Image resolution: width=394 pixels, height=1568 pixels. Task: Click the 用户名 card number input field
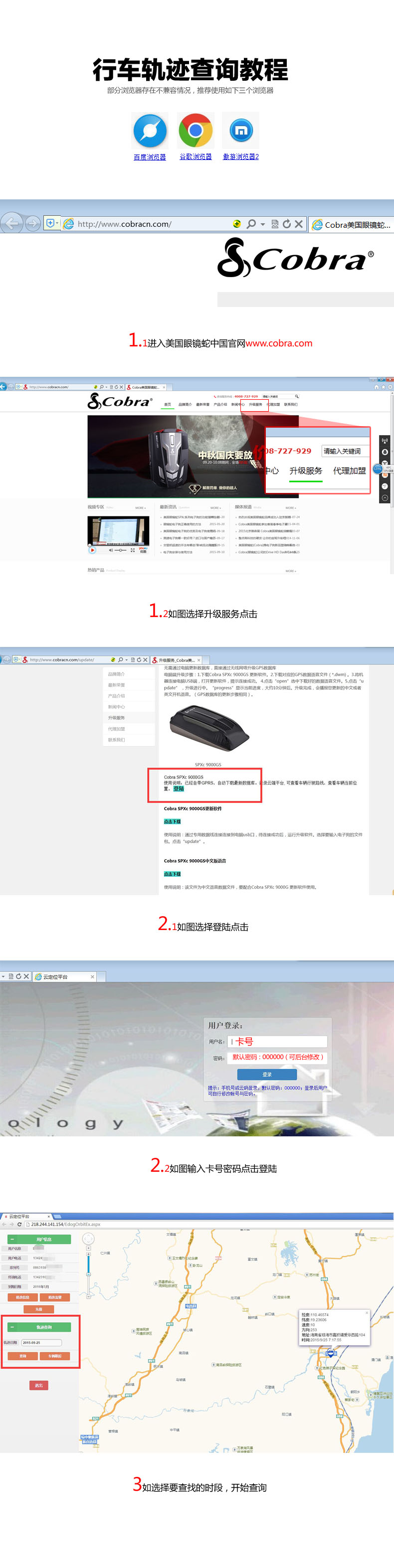[277, 1042]
